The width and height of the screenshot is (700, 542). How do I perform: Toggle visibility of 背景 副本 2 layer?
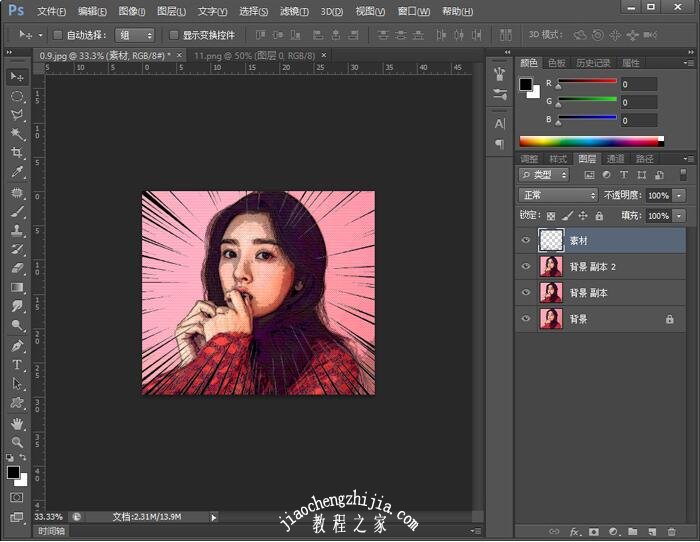(526, 266)
